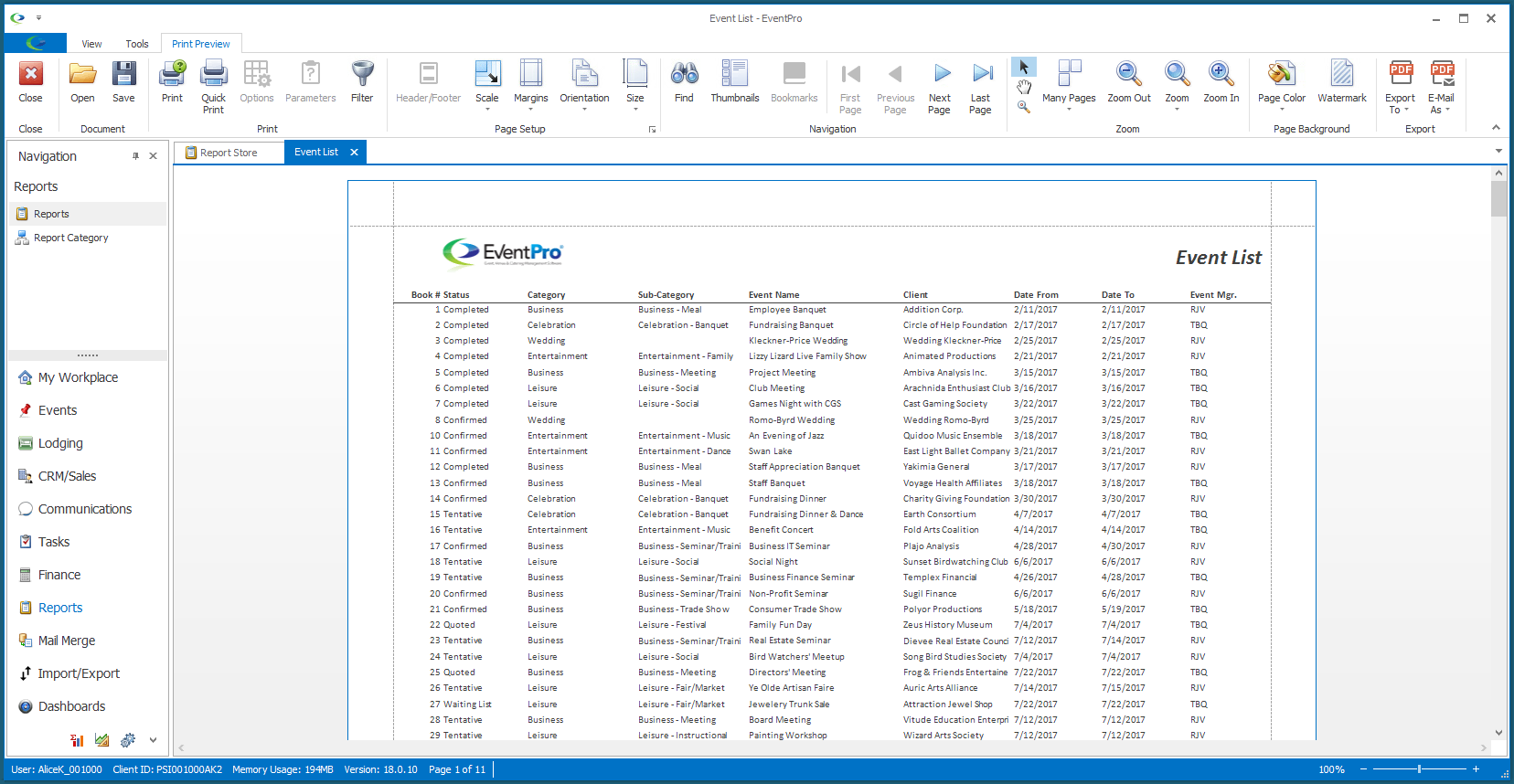This screenshot has width=1514, height=784.
Task: Click the Close print preview icon
Action: pyautogui.click(x=30, y=74)
